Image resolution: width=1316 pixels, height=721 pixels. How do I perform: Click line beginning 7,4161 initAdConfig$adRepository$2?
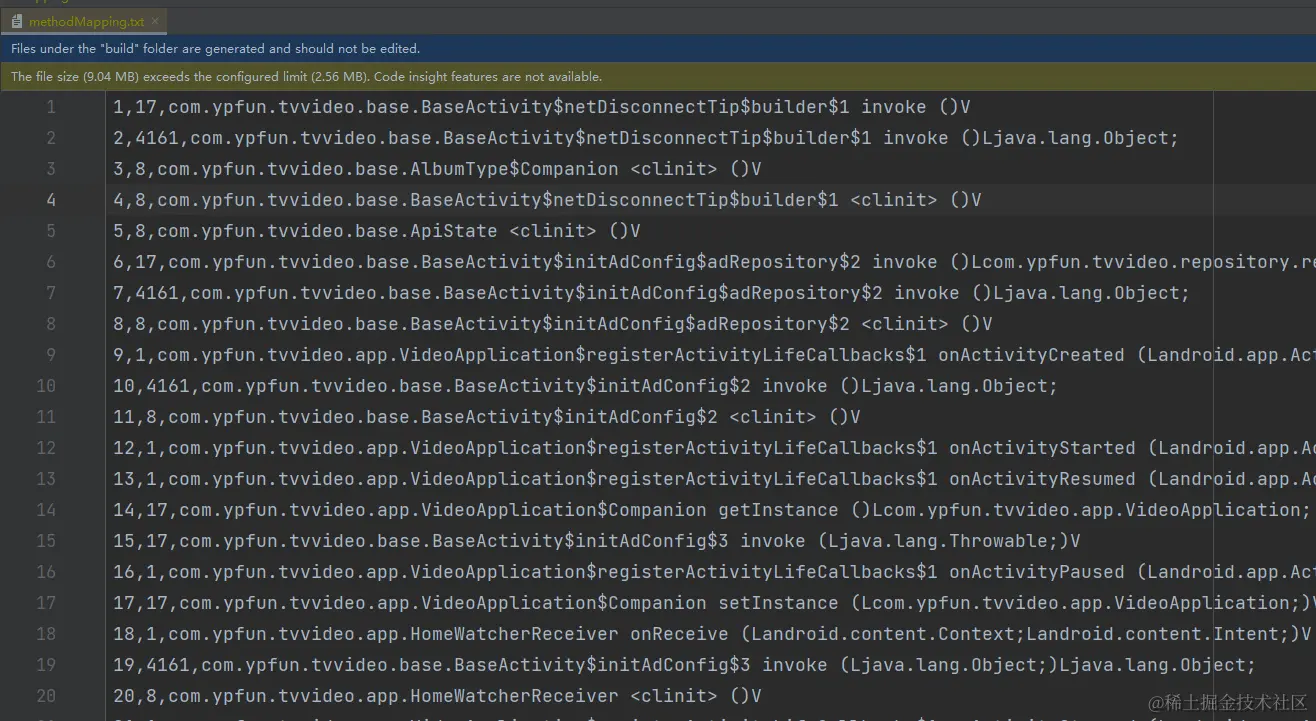point(651,293)
